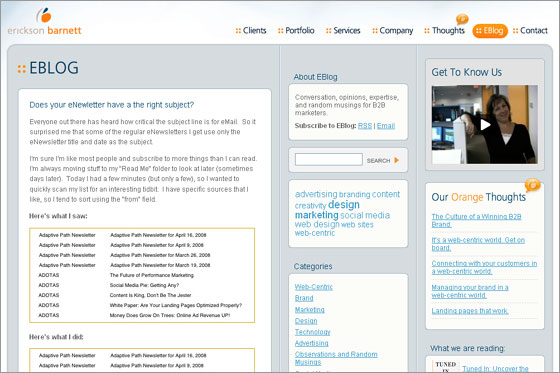Viewport: 560px width, 373px height.
Task: Click the orange search arrow icon
Action: (396, 160)
